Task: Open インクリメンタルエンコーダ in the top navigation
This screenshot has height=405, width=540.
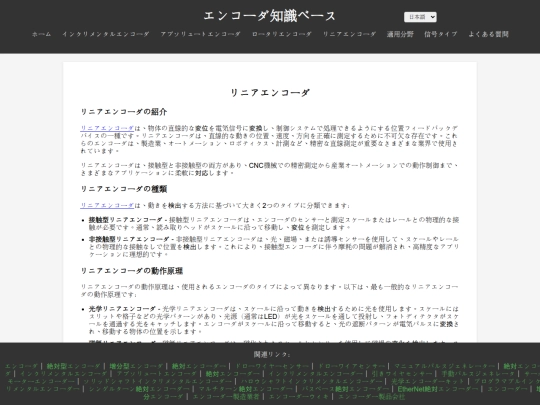Action: [106, 34]
